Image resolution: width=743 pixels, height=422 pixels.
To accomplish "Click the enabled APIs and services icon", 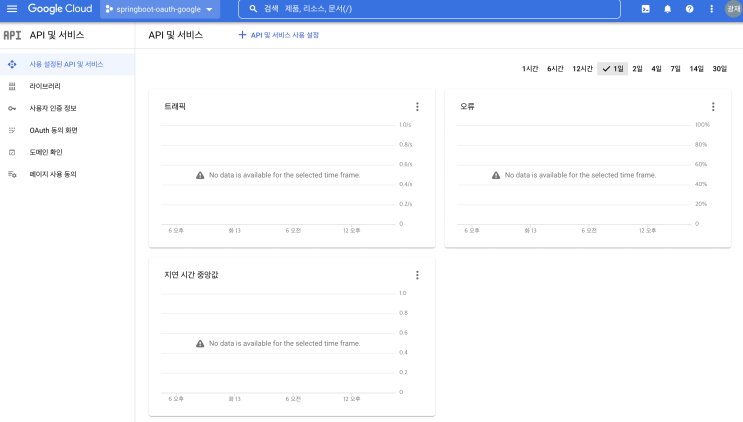I will [12, 64].
